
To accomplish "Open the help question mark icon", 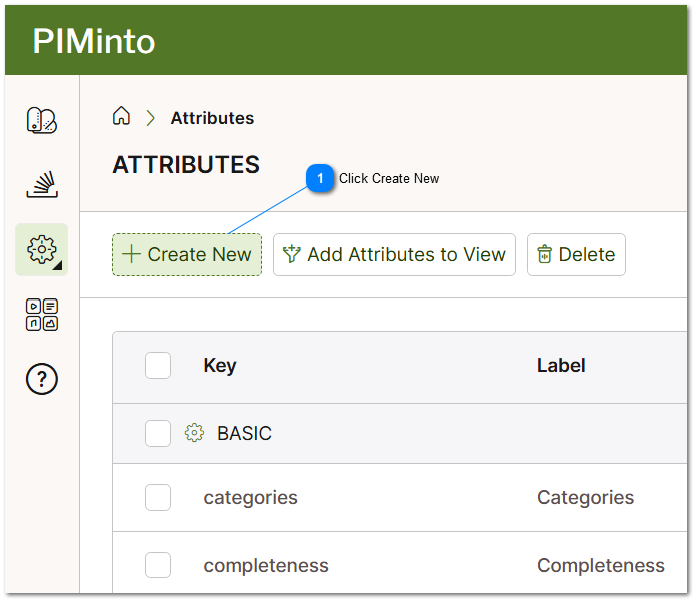I will tap(42, 379).
